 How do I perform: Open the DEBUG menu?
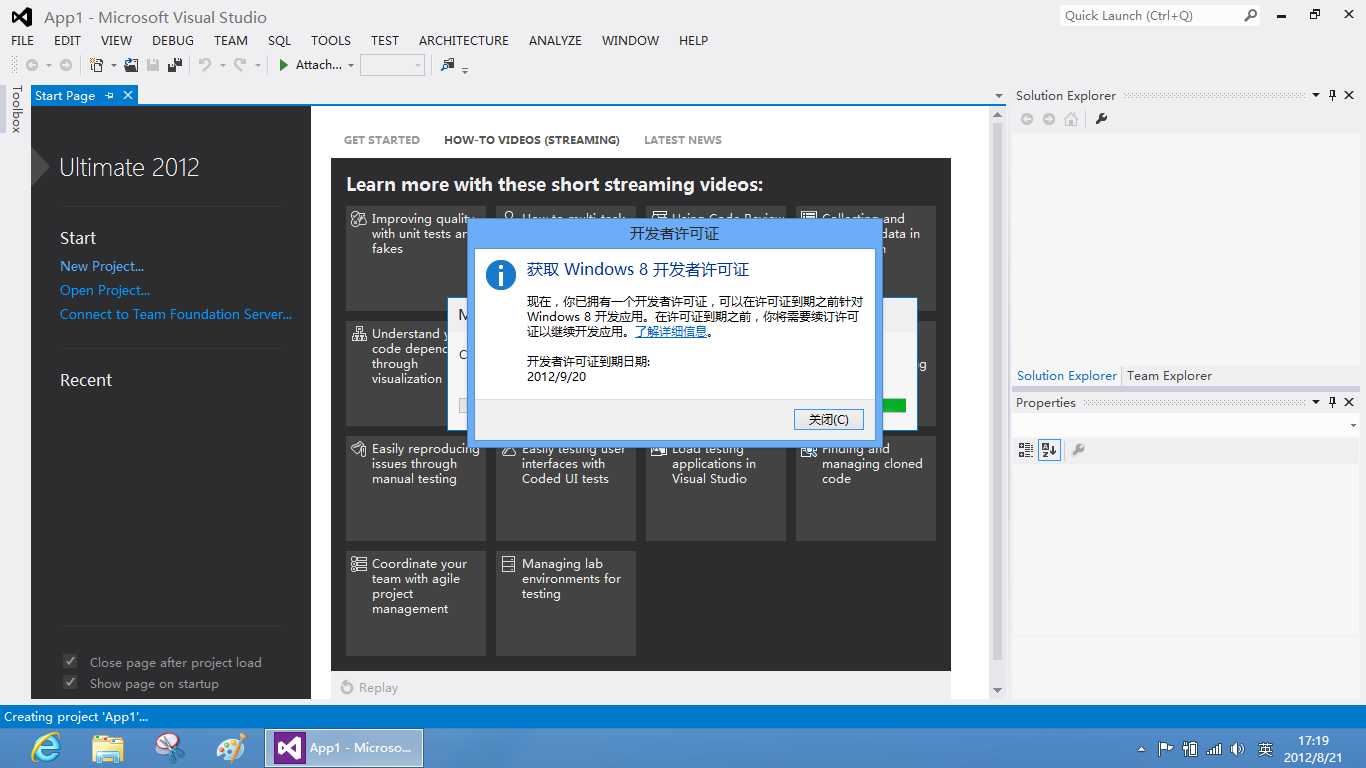[x=173, y=41]
